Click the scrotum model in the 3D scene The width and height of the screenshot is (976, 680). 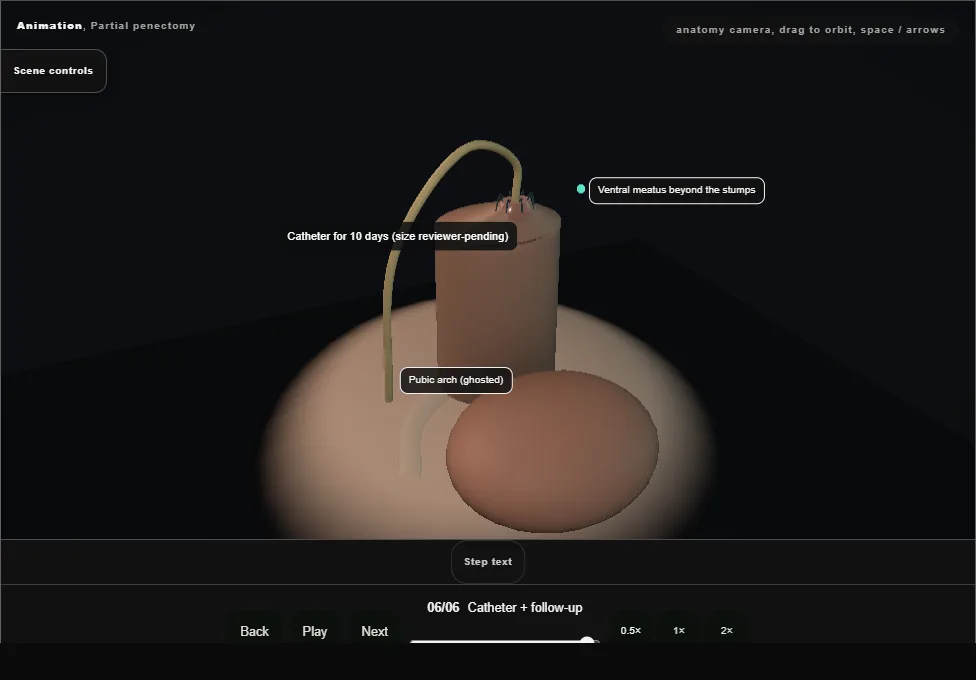pyautogui.click(x=552, y=451)
